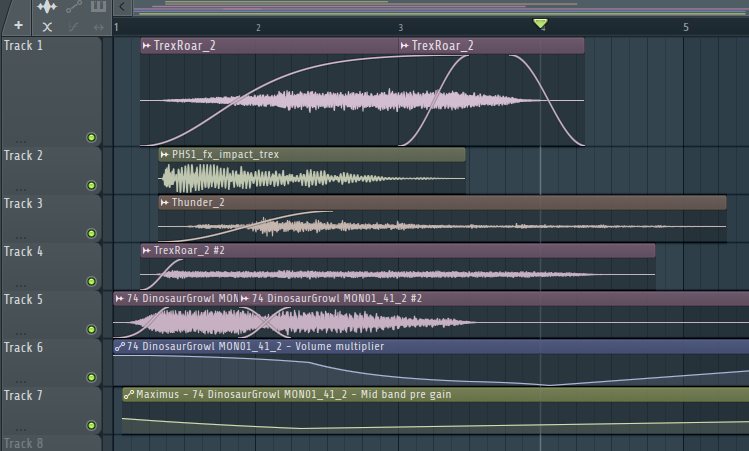Open PHS1_fx_impact_trex clip menu icon
Viewport: 749px width, 451px height.
click(164, 154)
